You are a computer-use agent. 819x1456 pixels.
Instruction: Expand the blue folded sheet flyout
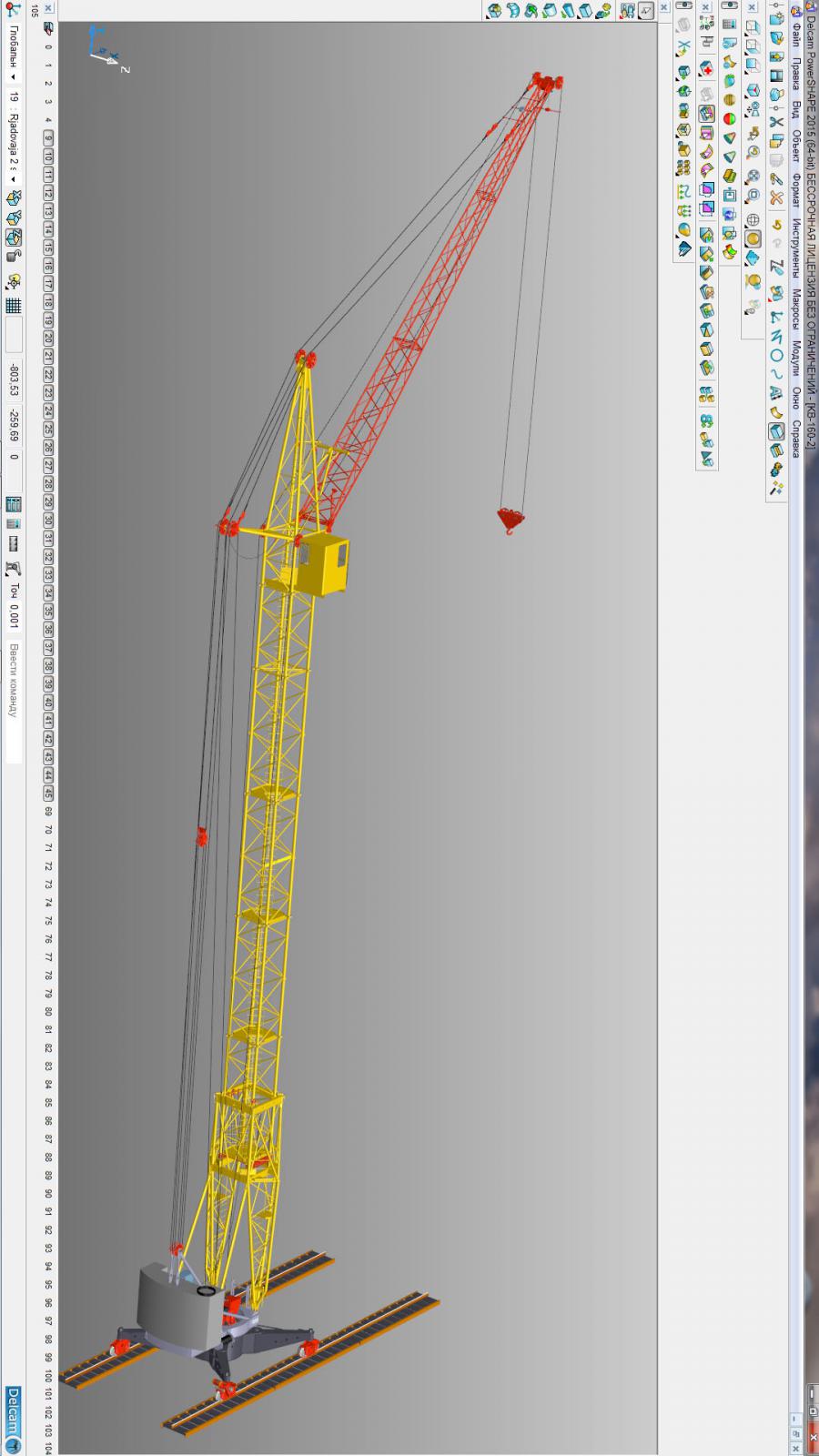684,248
